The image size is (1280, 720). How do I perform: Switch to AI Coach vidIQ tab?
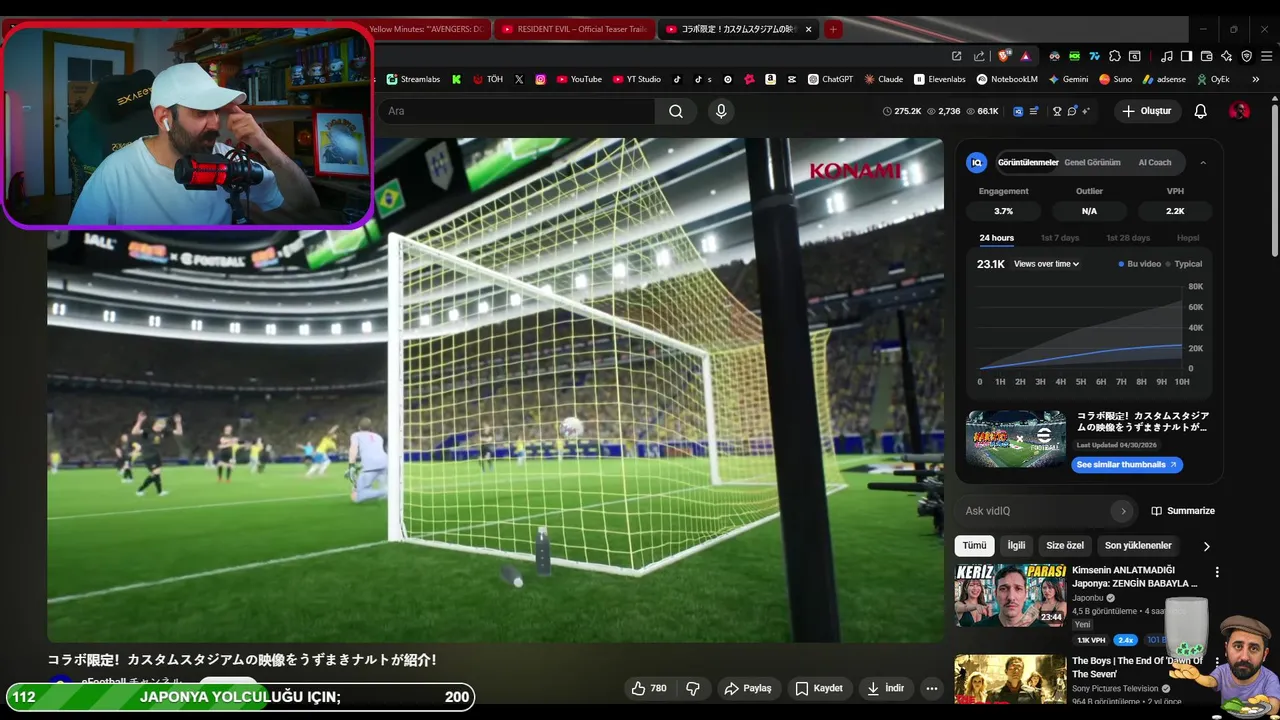[x=1155, y=162]
